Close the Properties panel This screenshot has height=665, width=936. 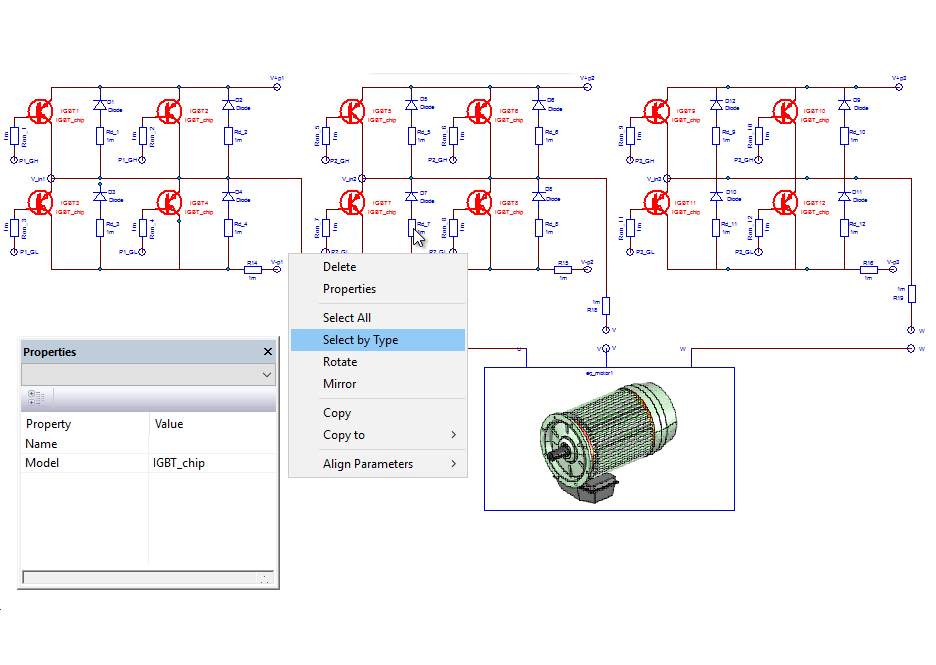267,352
